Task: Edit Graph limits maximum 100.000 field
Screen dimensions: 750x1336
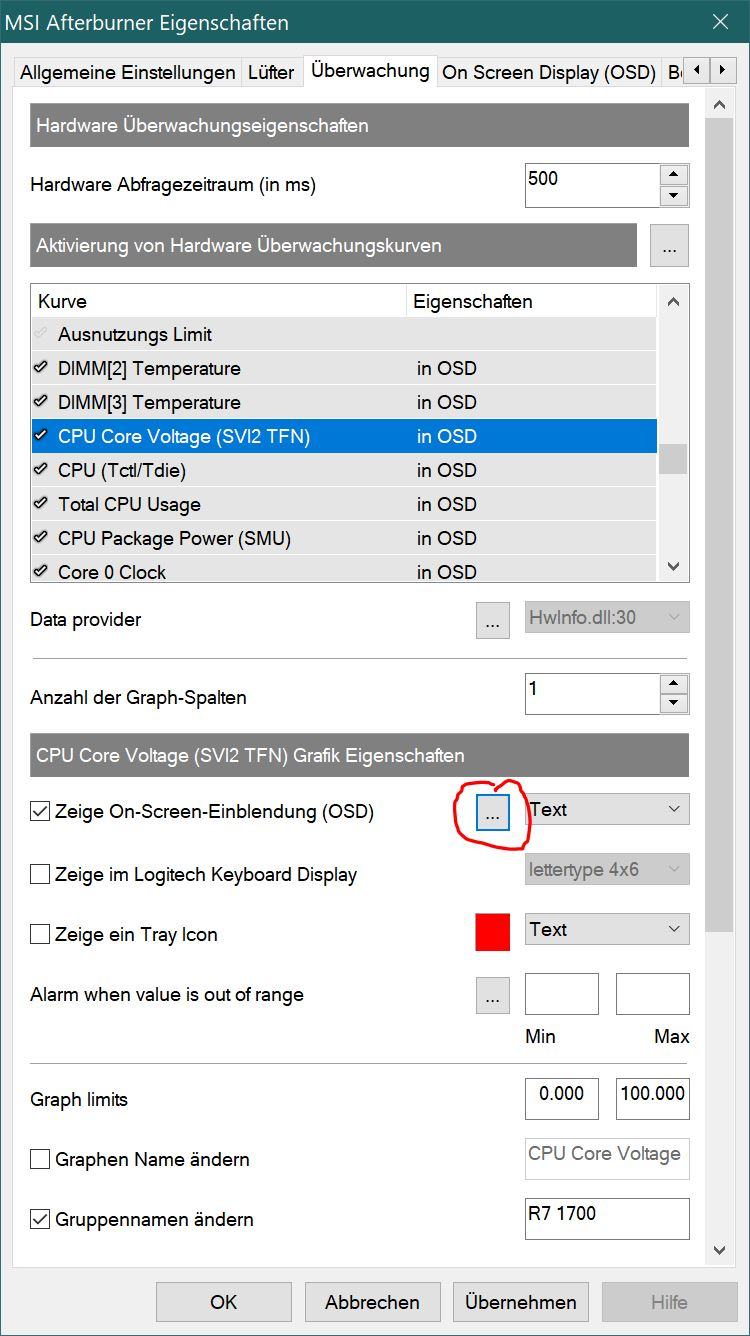Action: (x=652, y=1099)
